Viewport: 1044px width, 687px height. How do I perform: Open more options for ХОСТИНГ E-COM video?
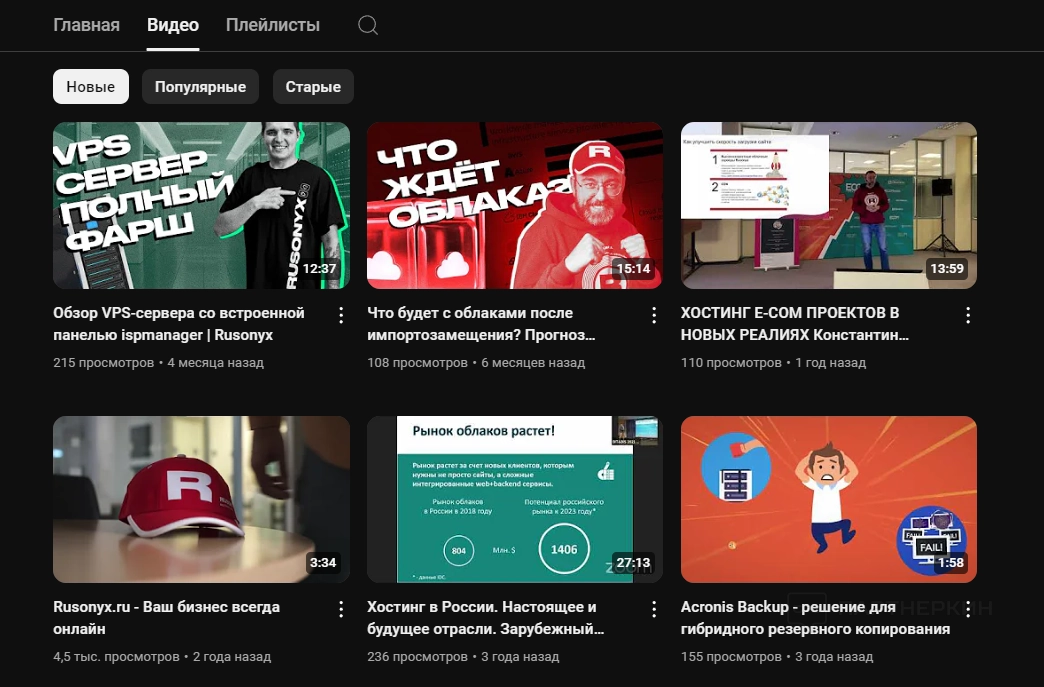click(967, 315)
